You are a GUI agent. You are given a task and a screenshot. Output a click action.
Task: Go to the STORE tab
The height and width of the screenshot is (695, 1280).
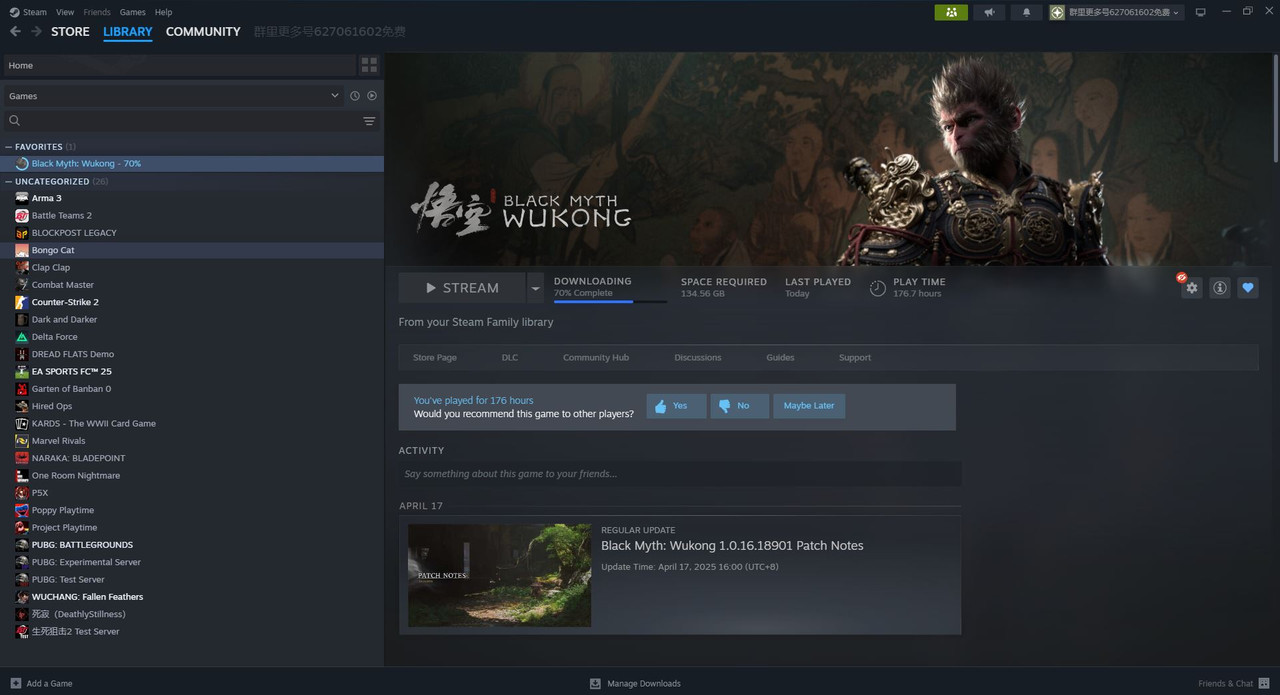click(x=70, y=31)
